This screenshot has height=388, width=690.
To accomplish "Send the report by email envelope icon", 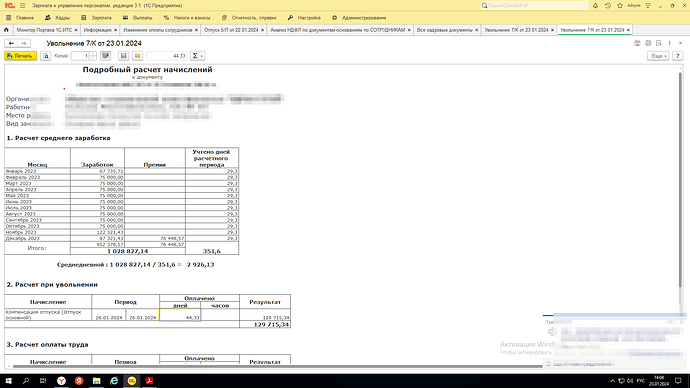I will point(137,56).
